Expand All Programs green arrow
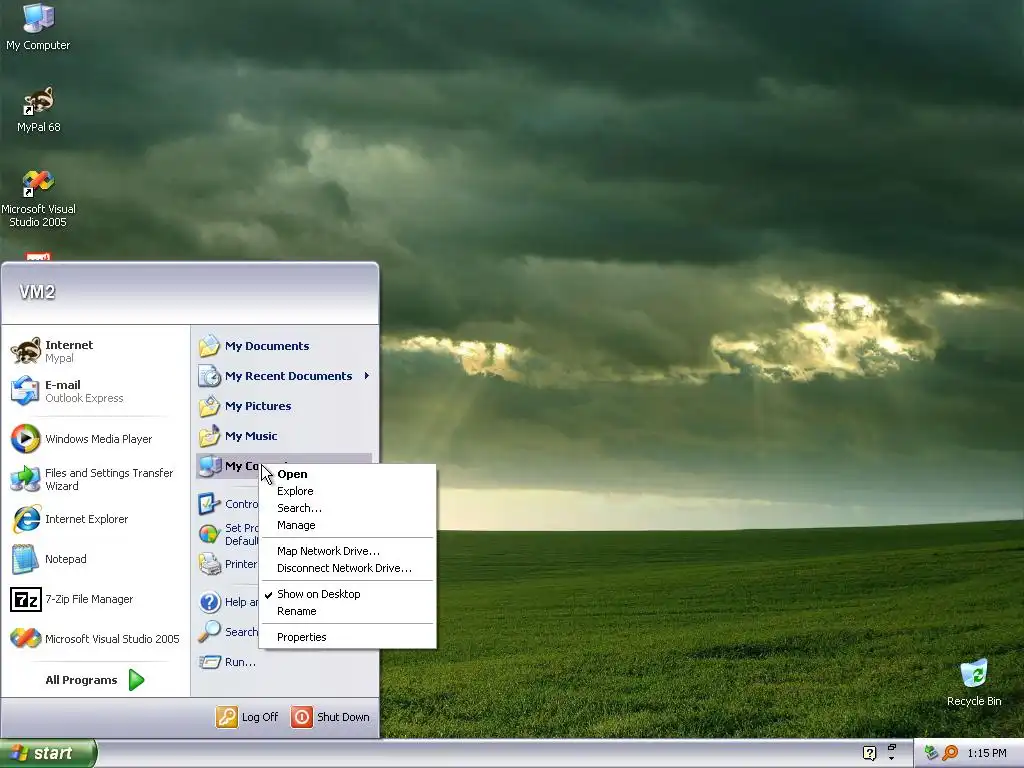The image size is (1024, 768). (x=136, y=680)
